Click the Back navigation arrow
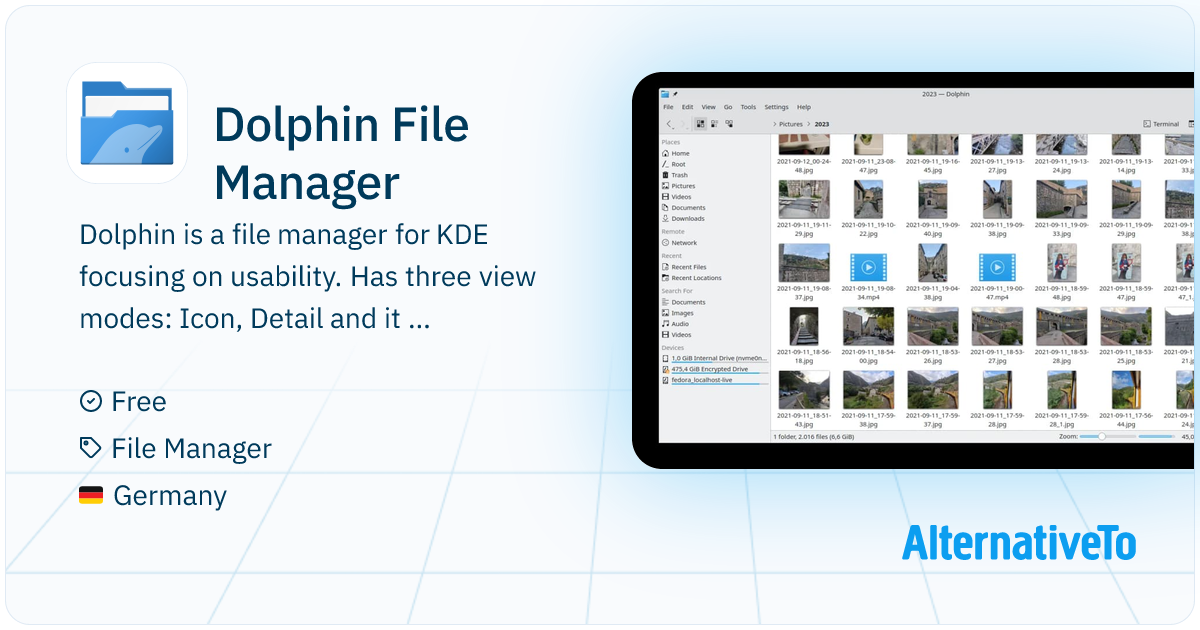The width and height of the screenshot is (1200, 630). 669,124
